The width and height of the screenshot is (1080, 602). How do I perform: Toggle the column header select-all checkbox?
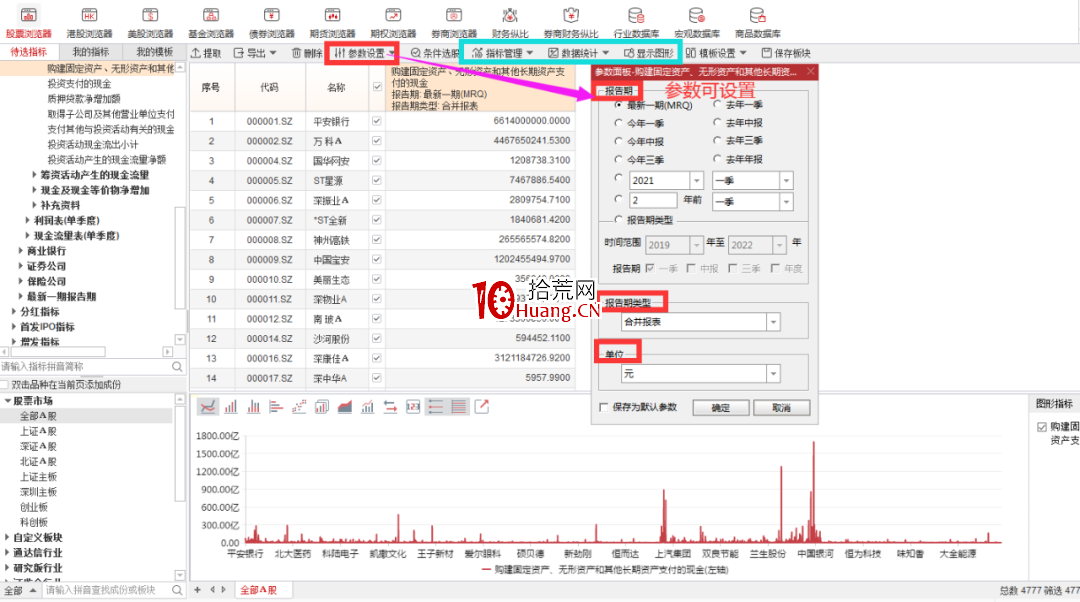(377, 87)
